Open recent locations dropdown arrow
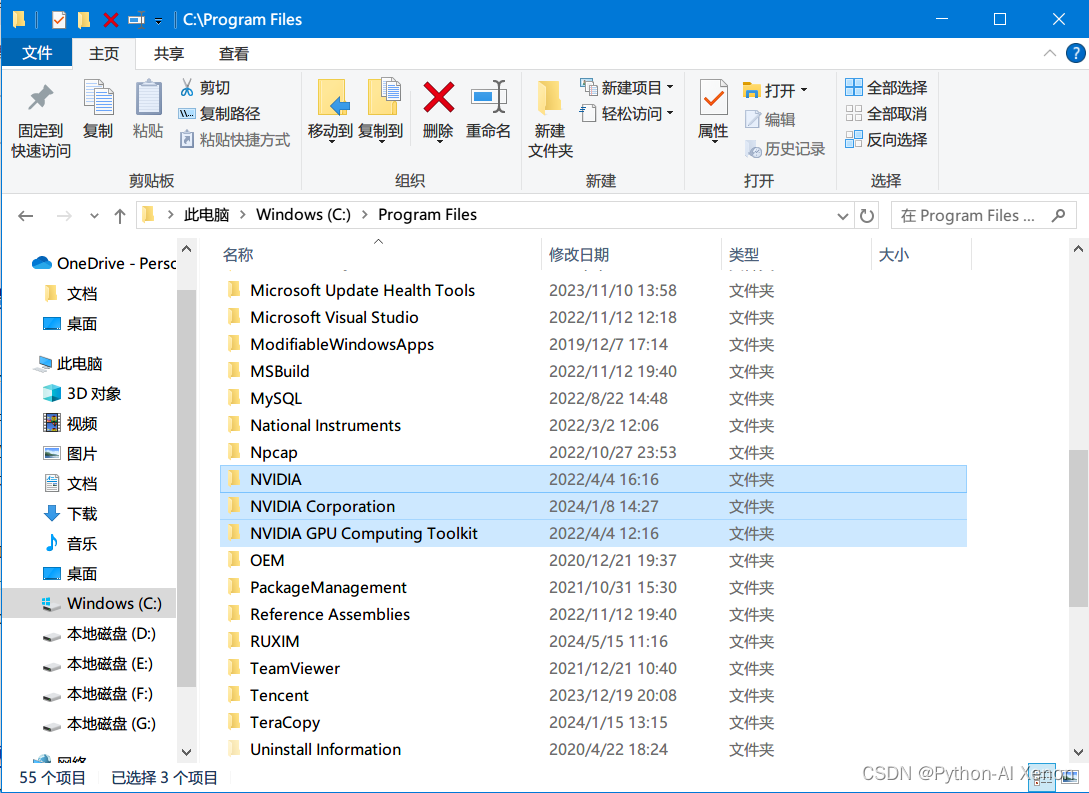 [94, 216]
